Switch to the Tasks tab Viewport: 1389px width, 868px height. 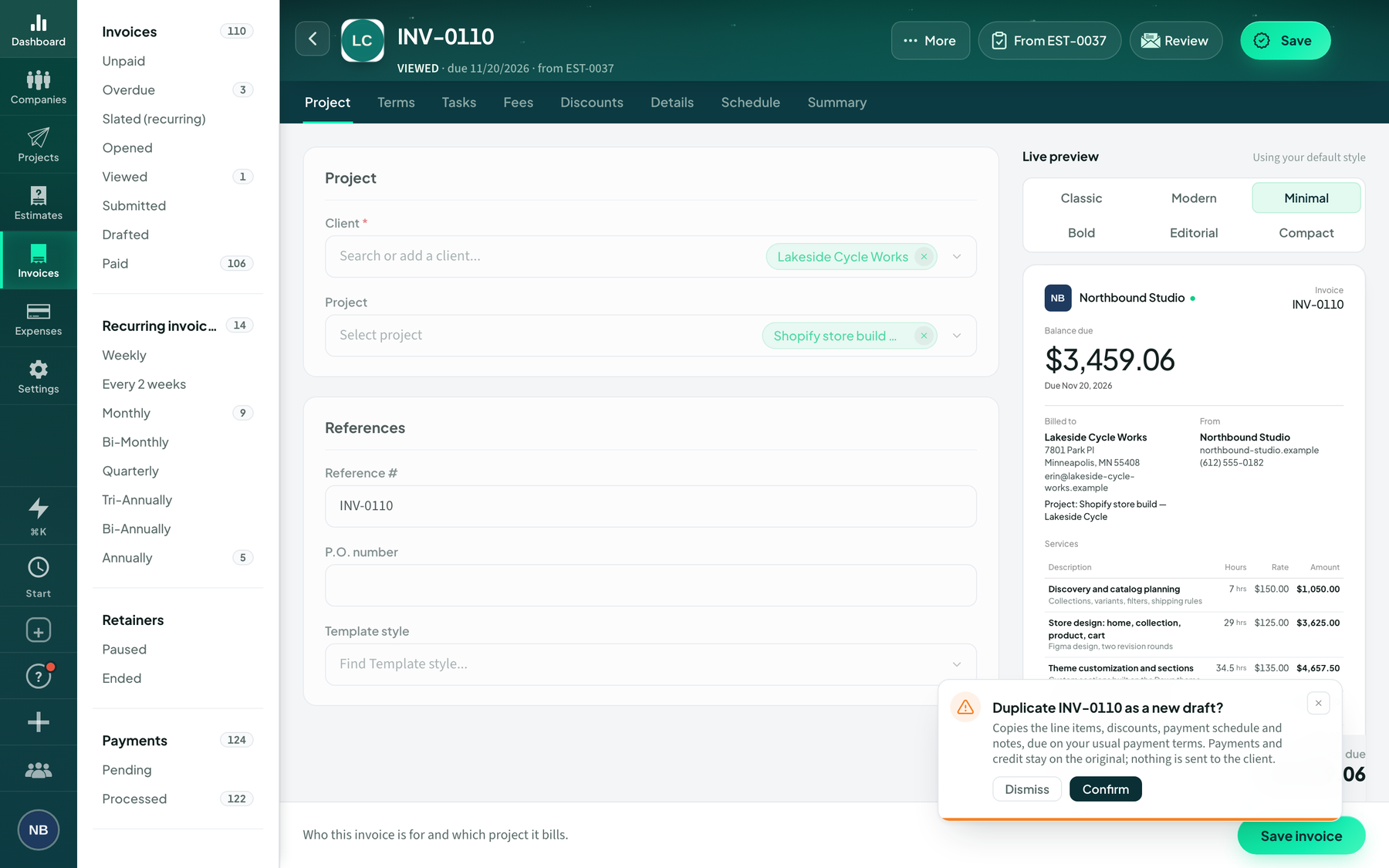459,103
